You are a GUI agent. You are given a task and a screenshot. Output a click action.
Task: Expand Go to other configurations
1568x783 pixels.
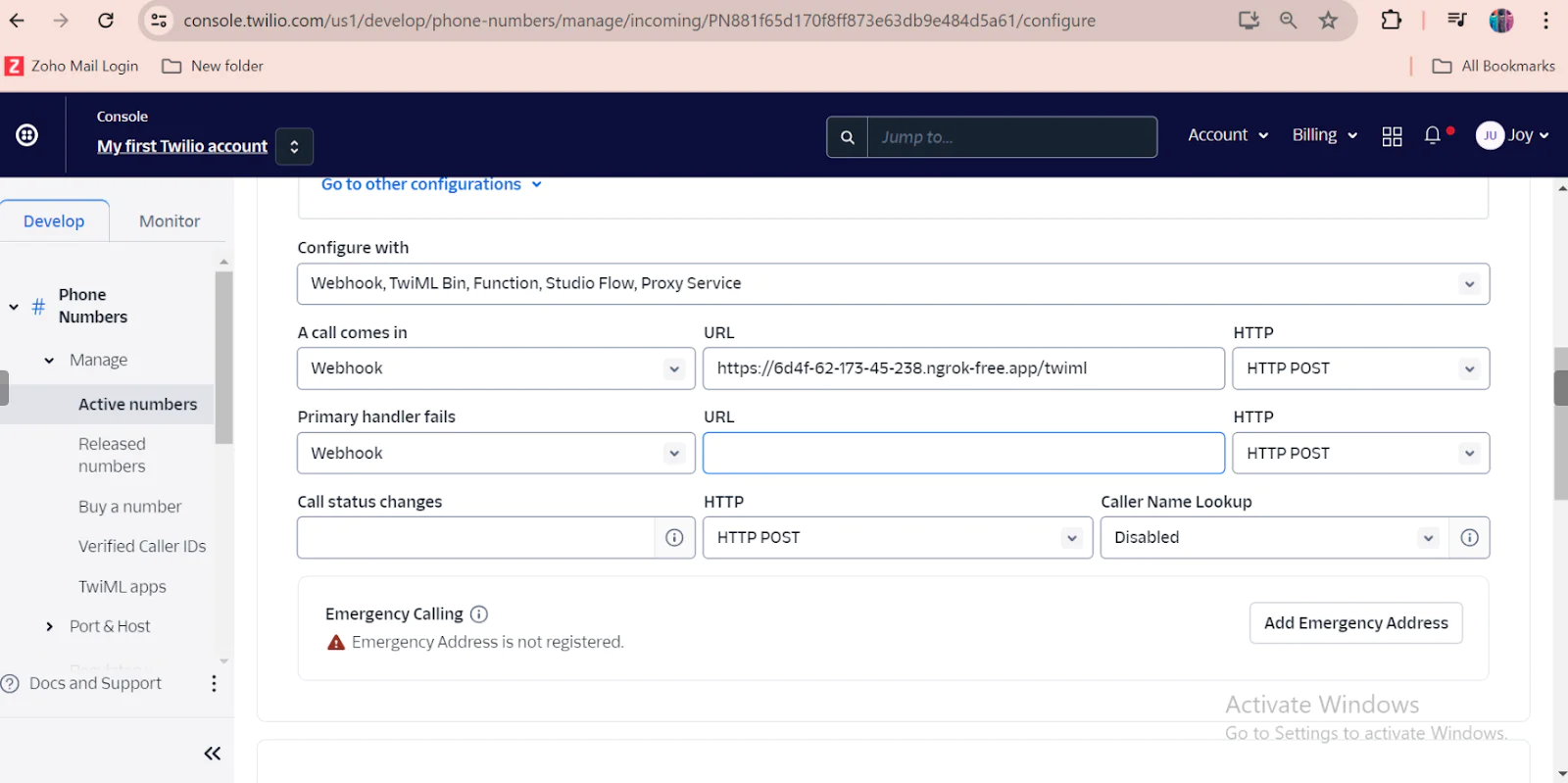pos(431,184)
